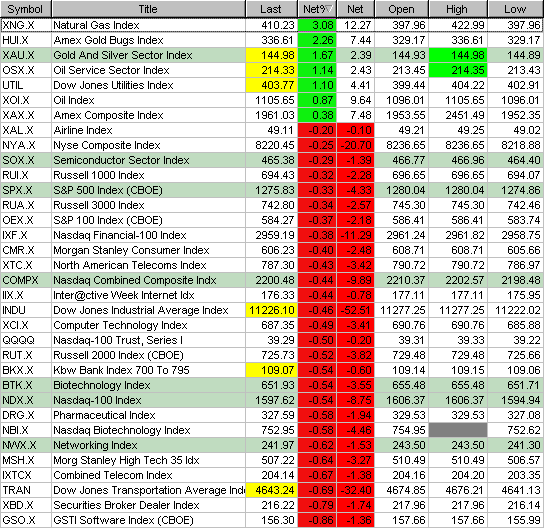Click the Low column header

516,9
